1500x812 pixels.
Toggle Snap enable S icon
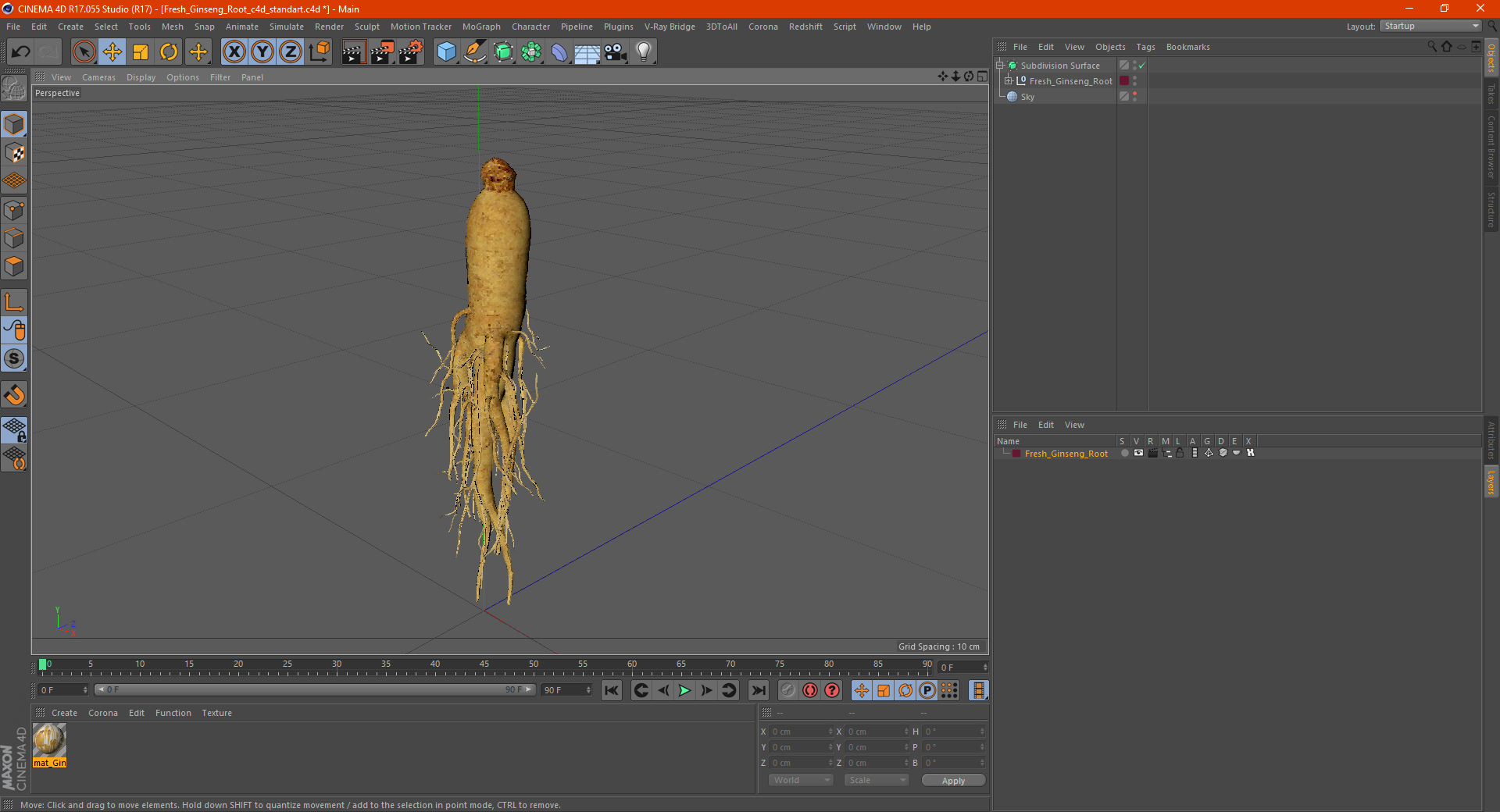pos(14,358)
